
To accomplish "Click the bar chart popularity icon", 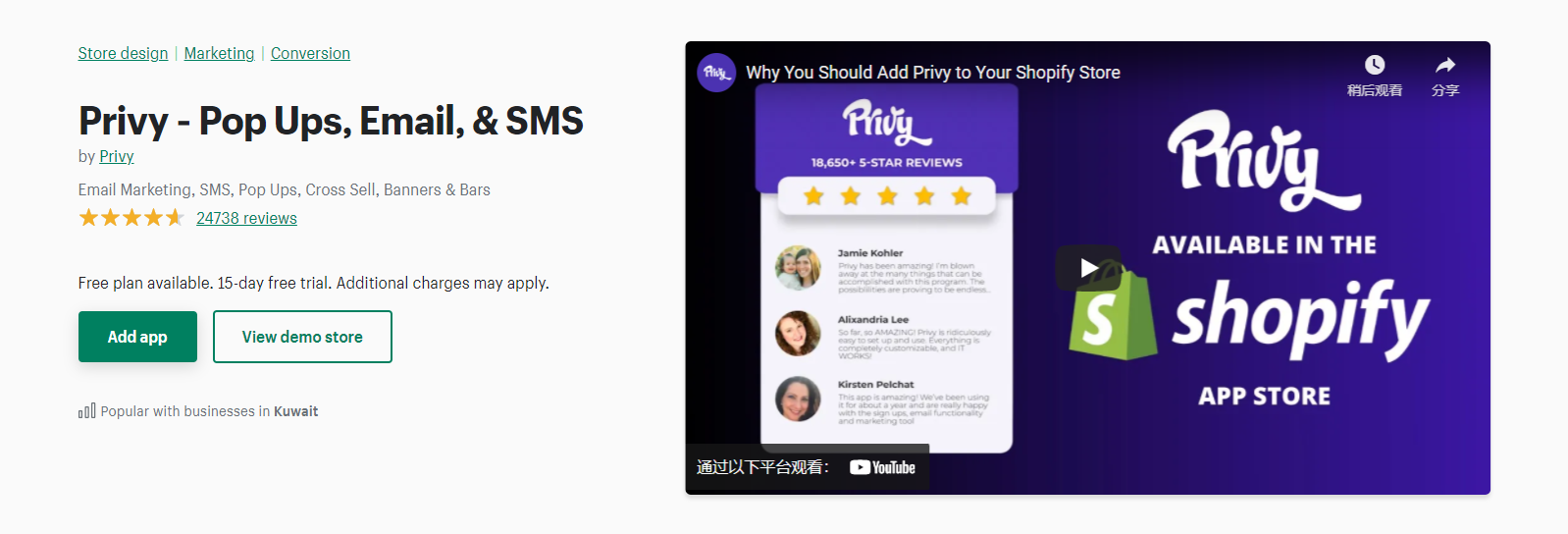I will (87, 411).
